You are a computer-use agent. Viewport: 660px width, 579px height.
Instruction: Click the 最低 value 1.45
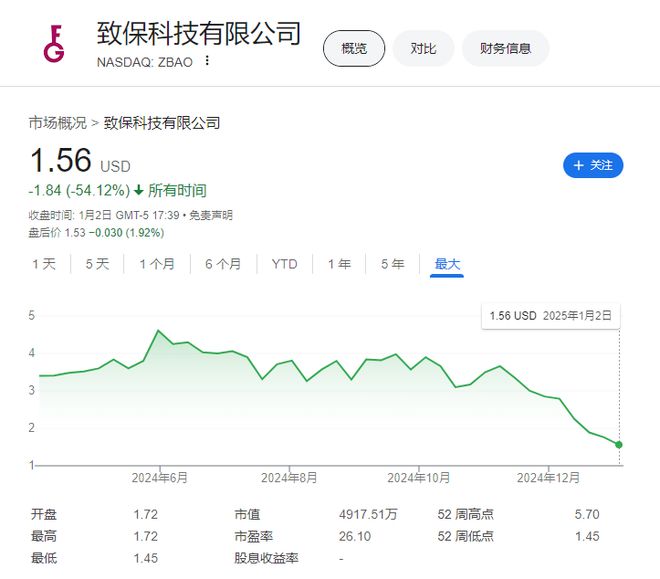click(146, 558)
